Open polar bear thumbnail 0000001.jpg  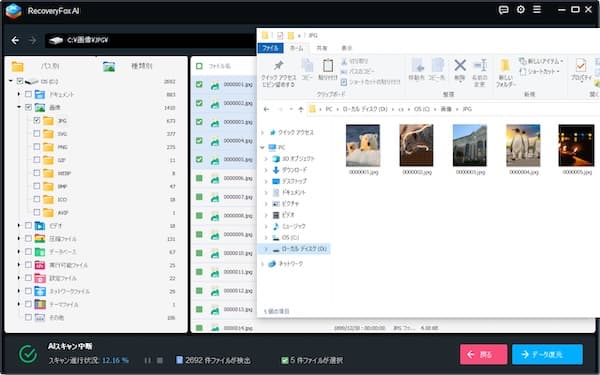pos(363,145)
